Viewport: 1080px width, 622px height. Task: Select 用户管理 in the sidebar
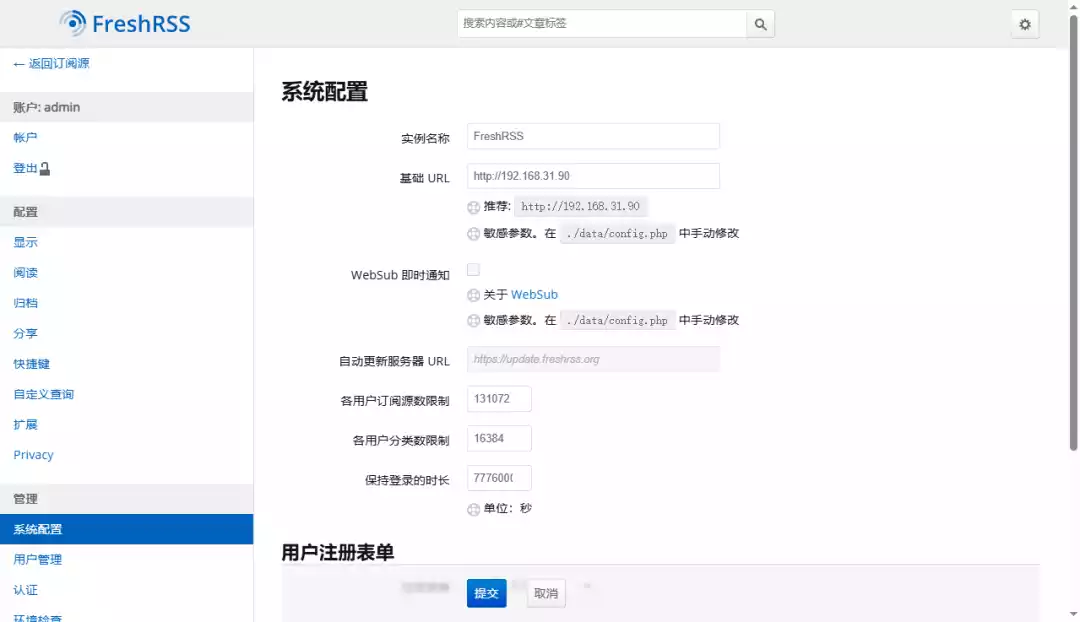38,559
